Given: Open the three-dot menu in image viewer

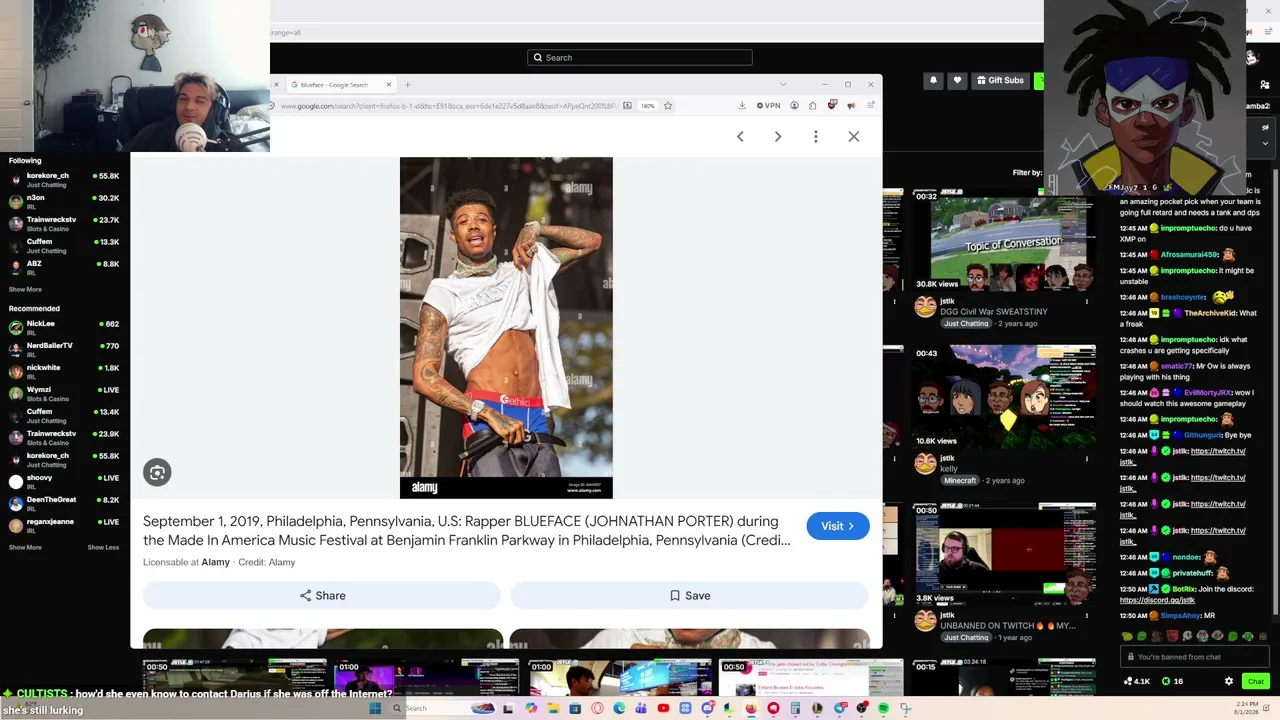Looking at the screenshot, I should click(816, 136).
